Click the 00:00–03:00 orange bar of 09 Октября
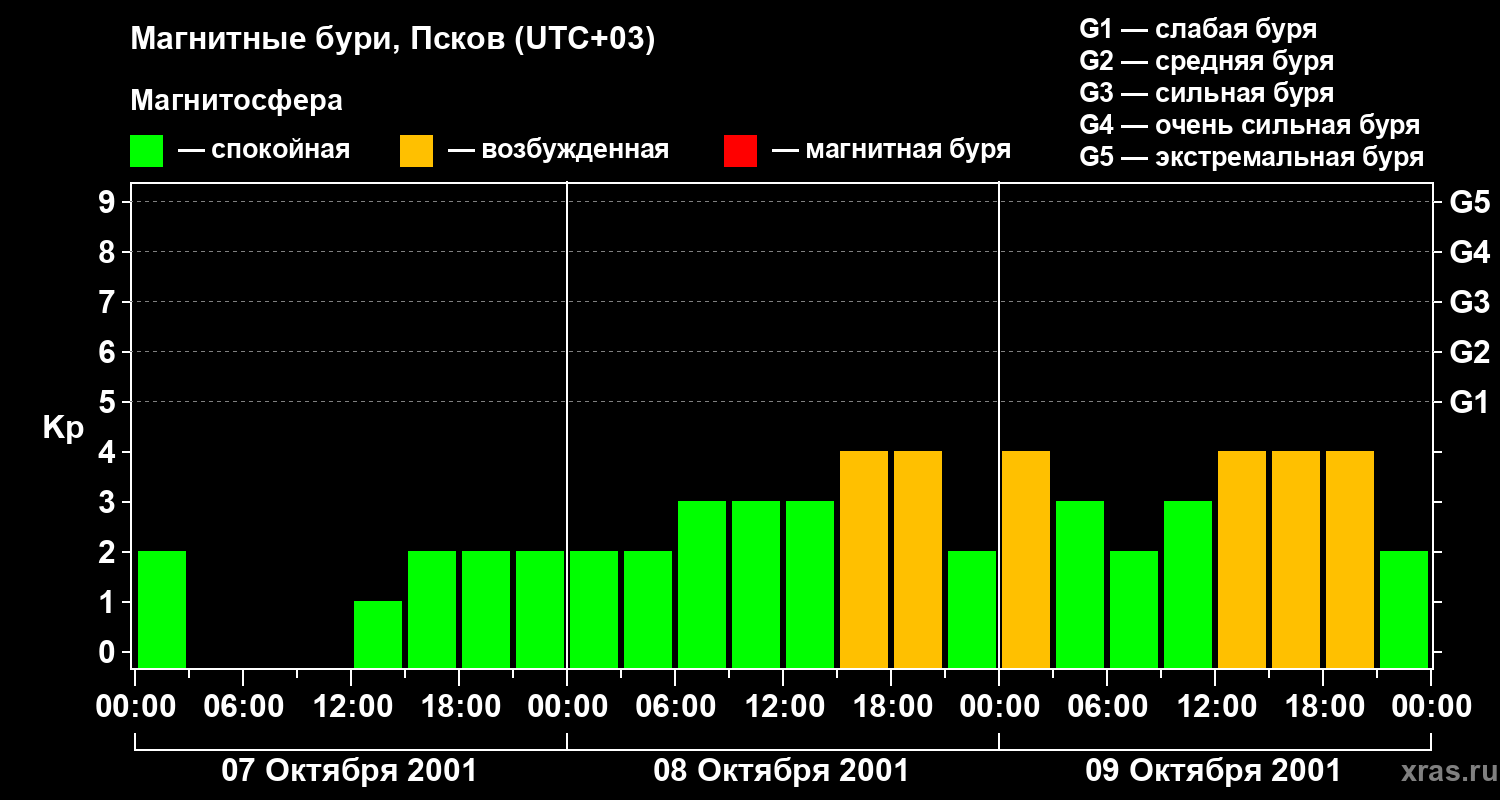The image size is (1500, 800). point(1026,559)
